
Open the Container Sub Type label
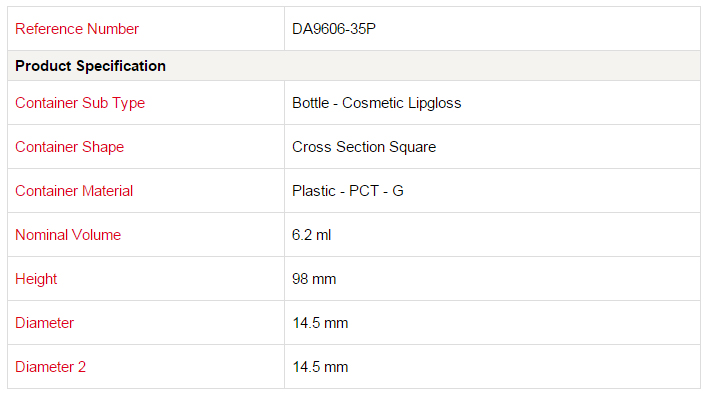click(80, 103)
